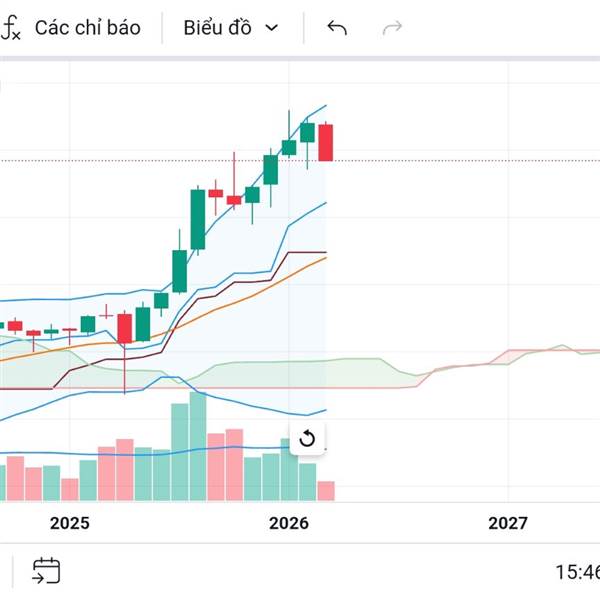Image resolution: width=600 pixels, height=600 pixels.
Task: Click the redo arrow icon
Action: click(x=392, y=28)
